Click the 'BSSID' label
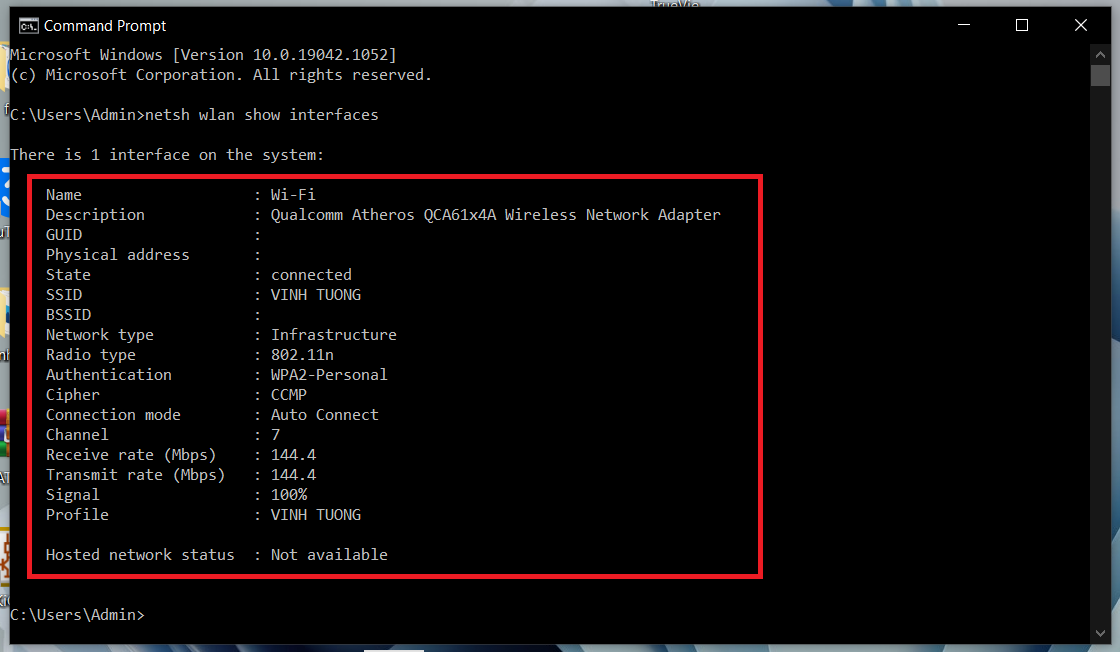Viewport: 1120px width, 652px height. (x=69, y=315)
